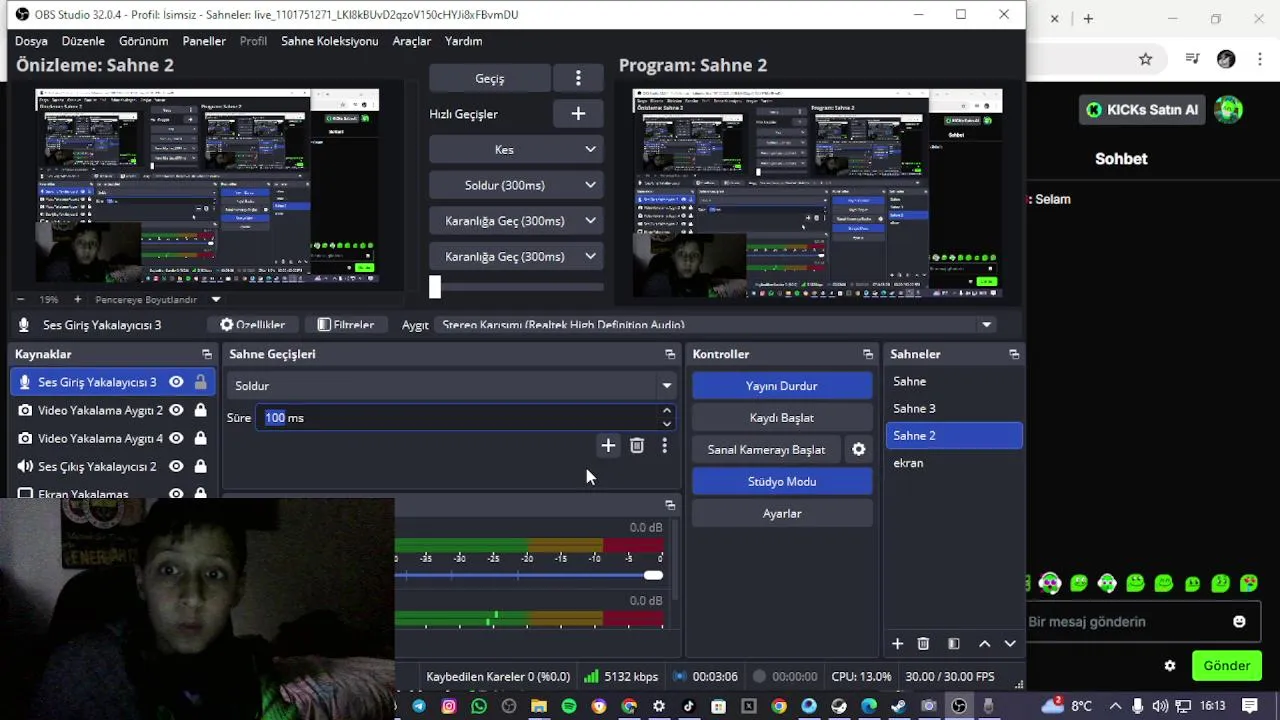Screen dimensions: 1280x720
Task: Add a quick transition with the plus
Action: point(578,114)
